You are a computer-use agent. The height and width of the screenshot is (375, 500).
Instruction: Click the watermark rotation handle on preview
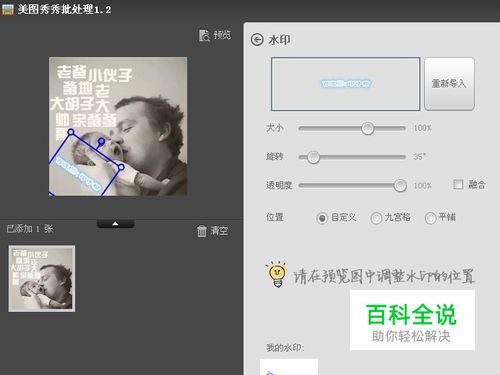pos(101,142)
